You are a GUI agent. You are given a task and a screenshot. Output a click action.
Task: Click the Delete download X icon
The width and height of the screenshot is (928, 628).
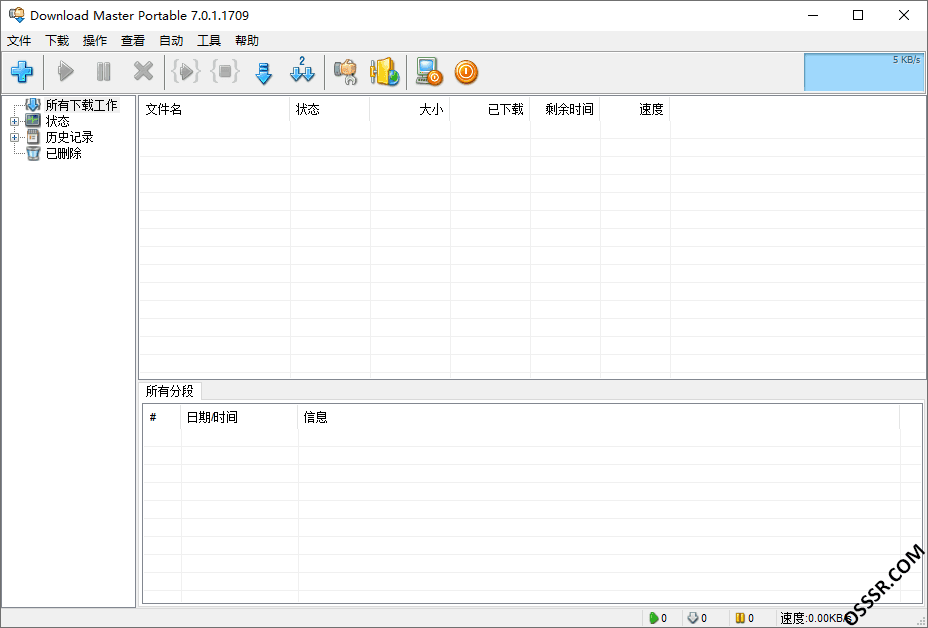click(x=143, y=72)
